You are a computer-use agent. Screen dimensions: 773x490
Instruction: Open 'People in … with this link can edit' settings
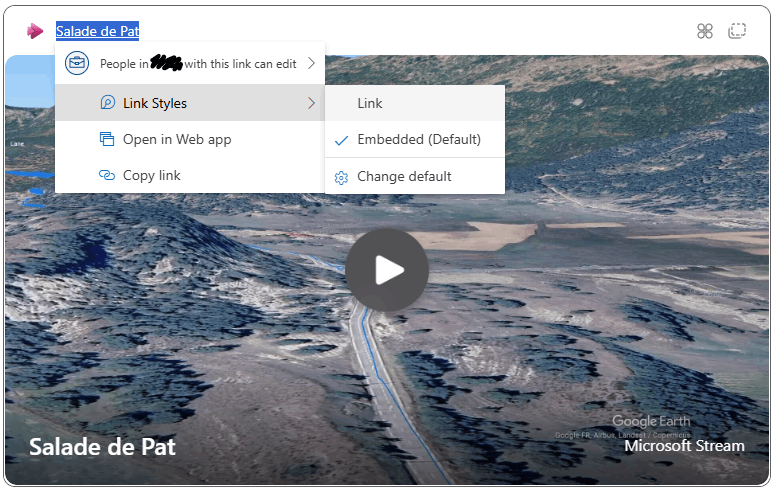click(x=190, y=64)
